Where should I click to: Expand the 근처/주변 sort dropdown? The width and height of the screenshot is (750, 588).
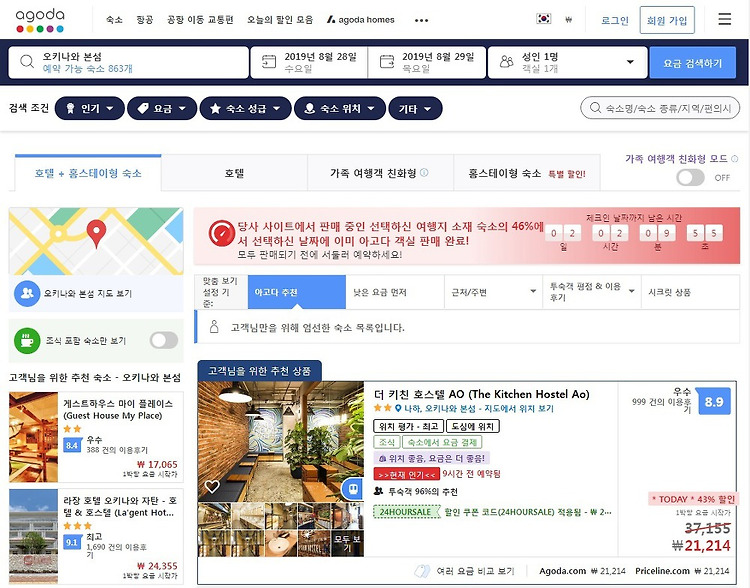tap(533, 291)
